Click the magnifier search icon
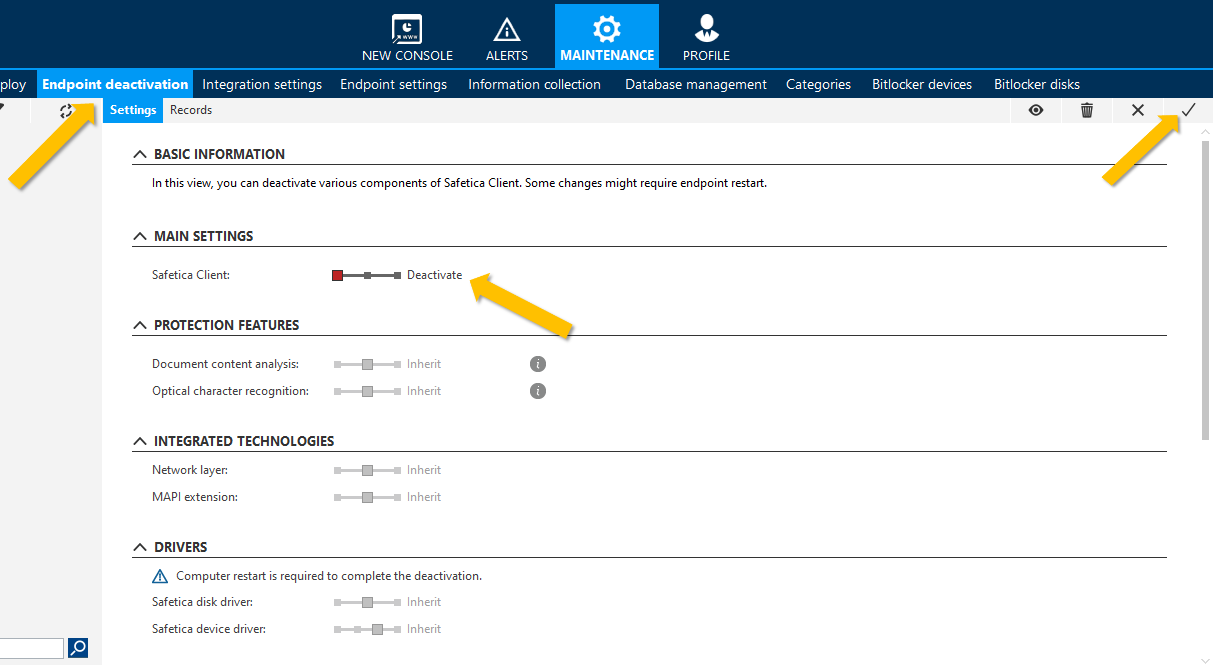Image resolution: width=1213 pixels, height=665 pixels. [78, 648]
